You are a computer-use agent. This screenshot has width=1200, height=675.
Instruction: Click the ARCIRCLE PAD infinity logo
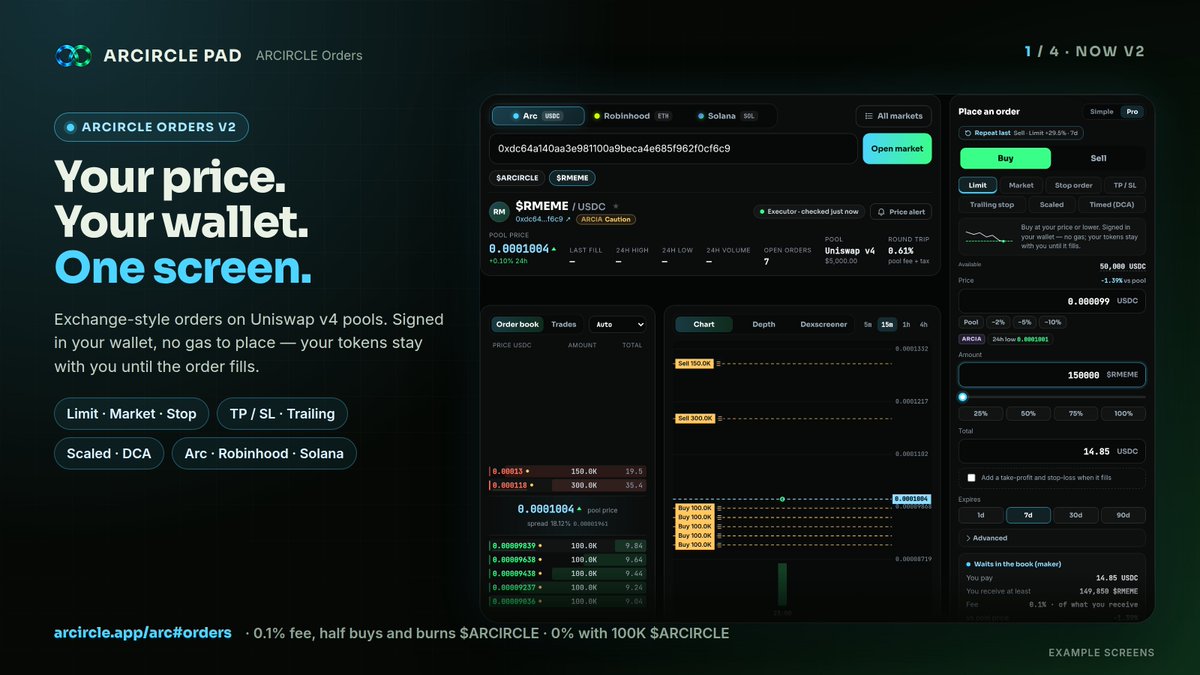(73, 56)
